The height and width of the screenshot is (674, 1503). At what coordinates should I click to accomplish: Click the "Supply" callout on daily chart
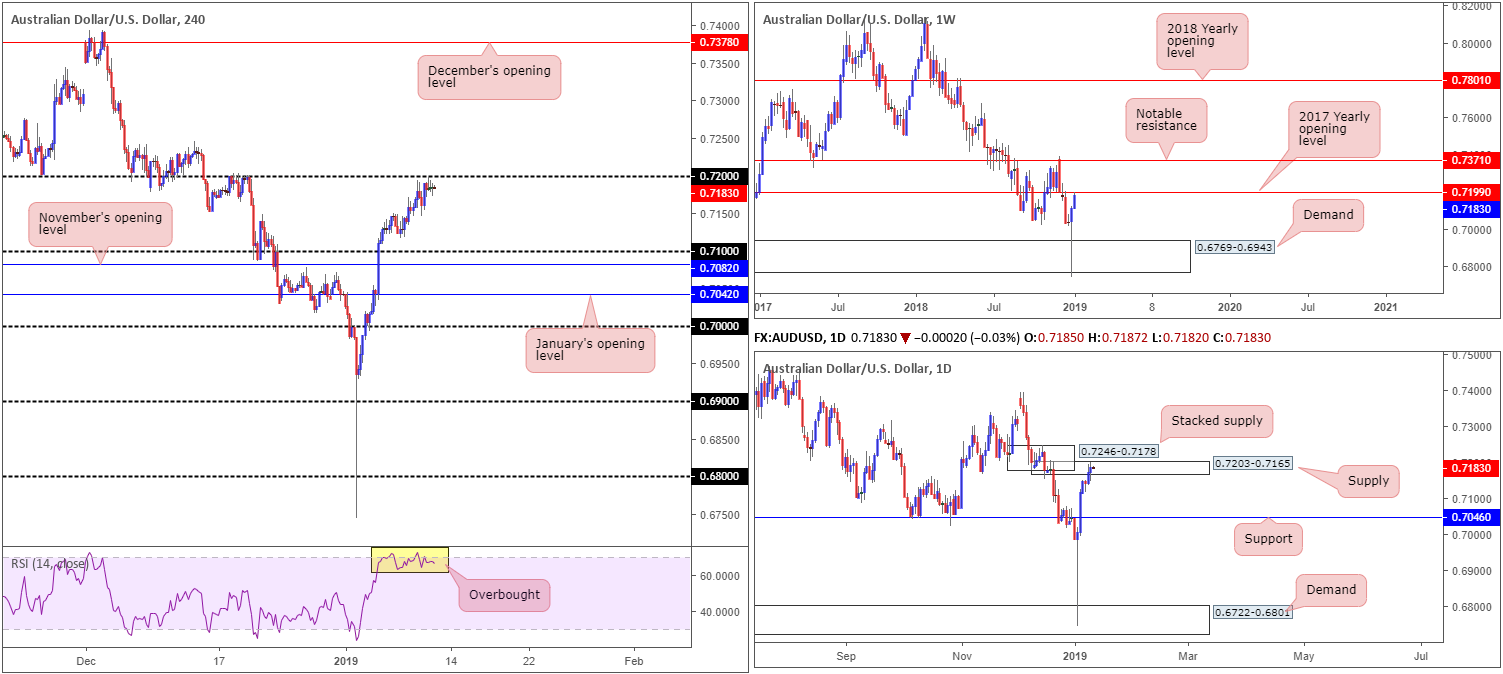1368,481
